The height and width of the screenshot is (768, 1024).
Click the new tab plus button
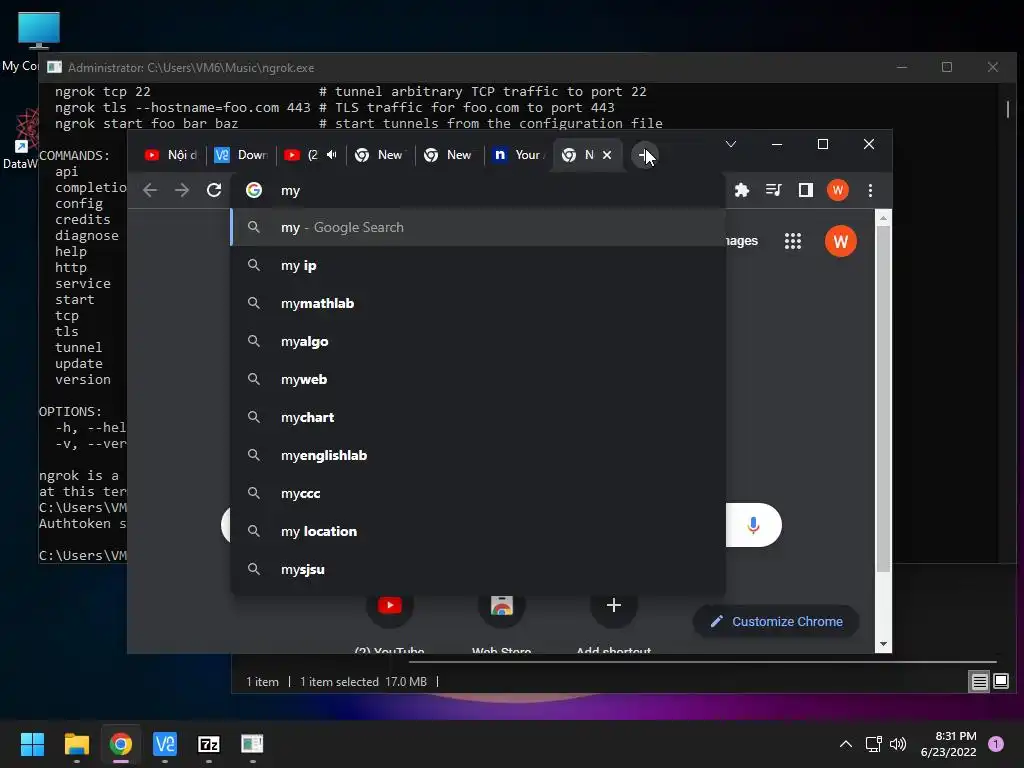(644, 155)
